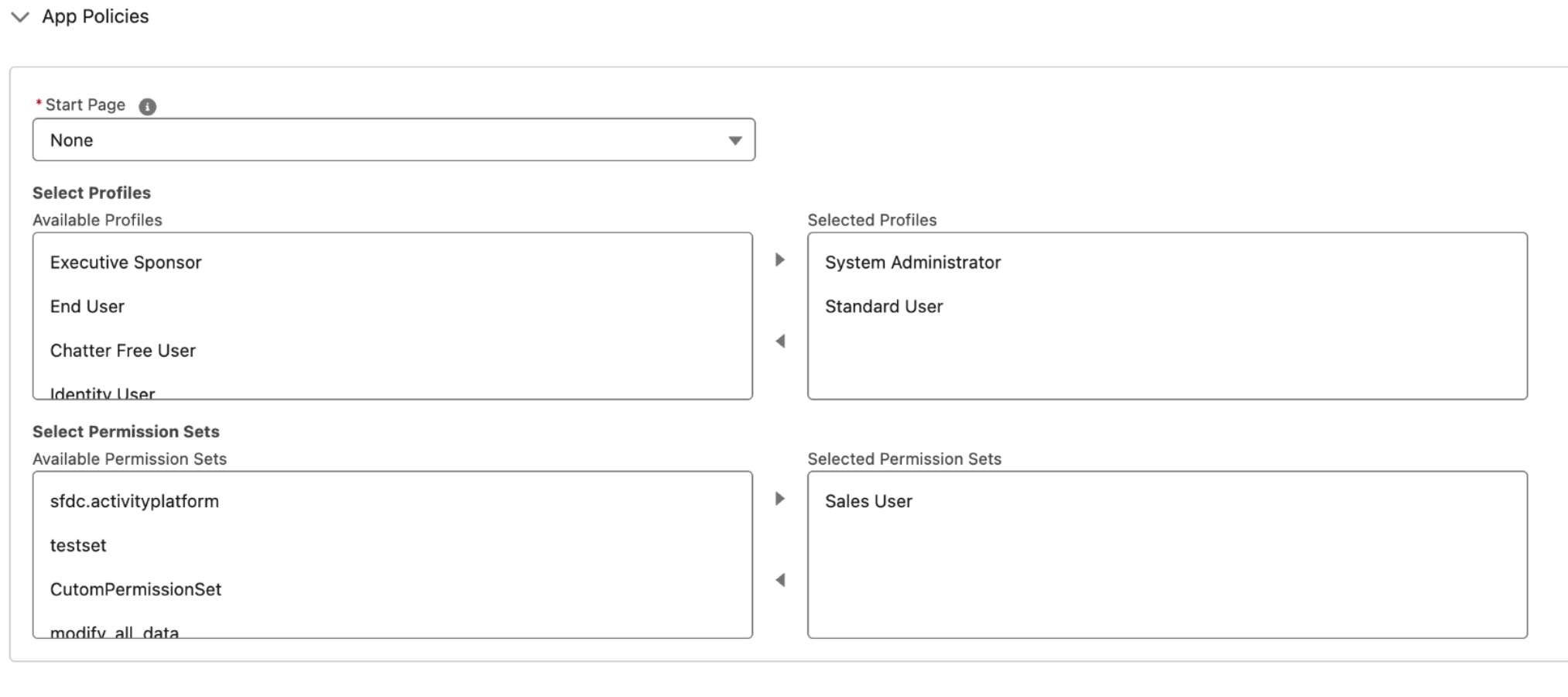Select Executive Sponsor in Available Profiles

point(126,263)
